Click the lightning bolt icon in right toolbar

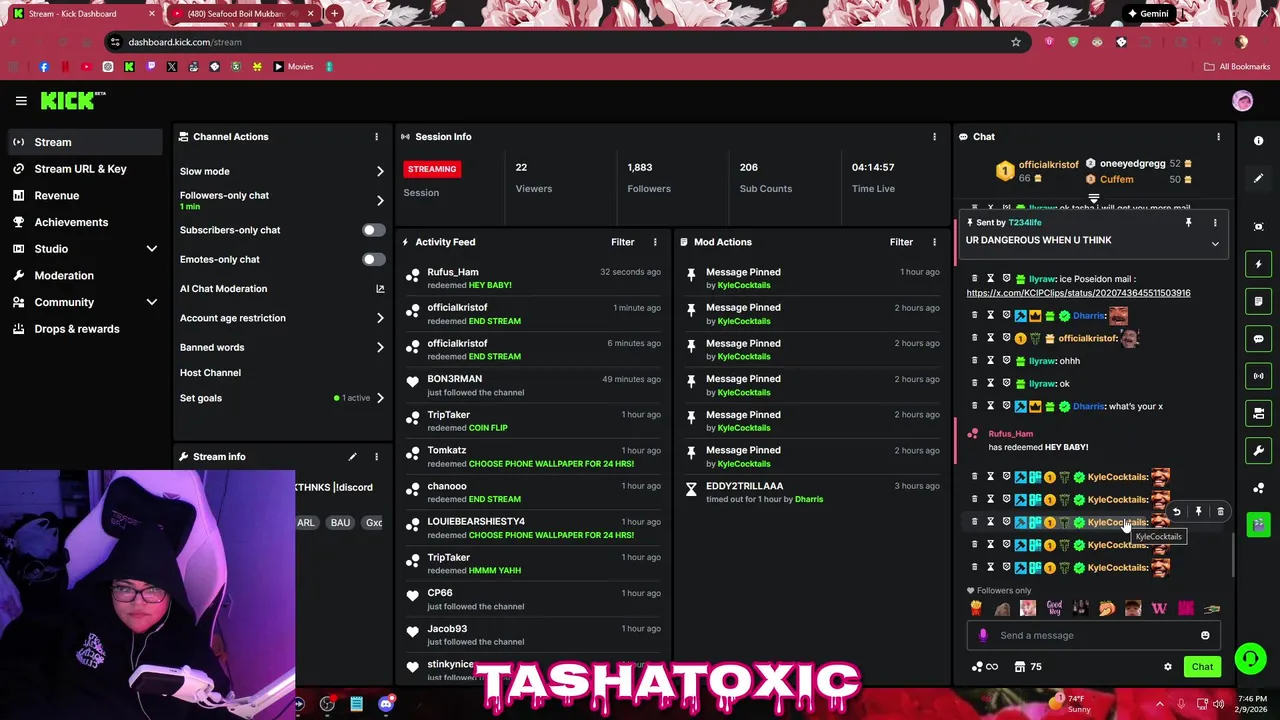(1258, 264)
